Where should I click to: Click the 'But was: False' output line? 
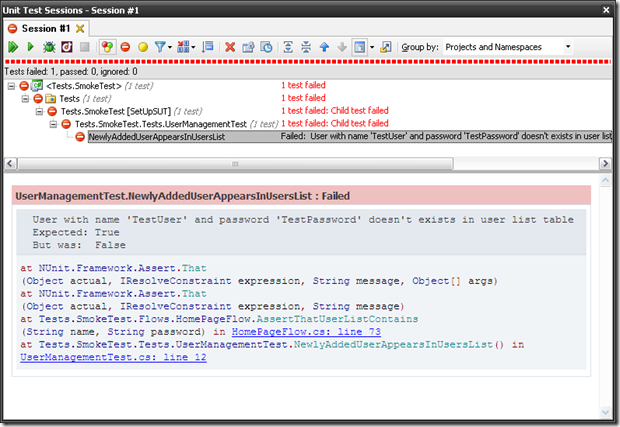pos(79,245)
